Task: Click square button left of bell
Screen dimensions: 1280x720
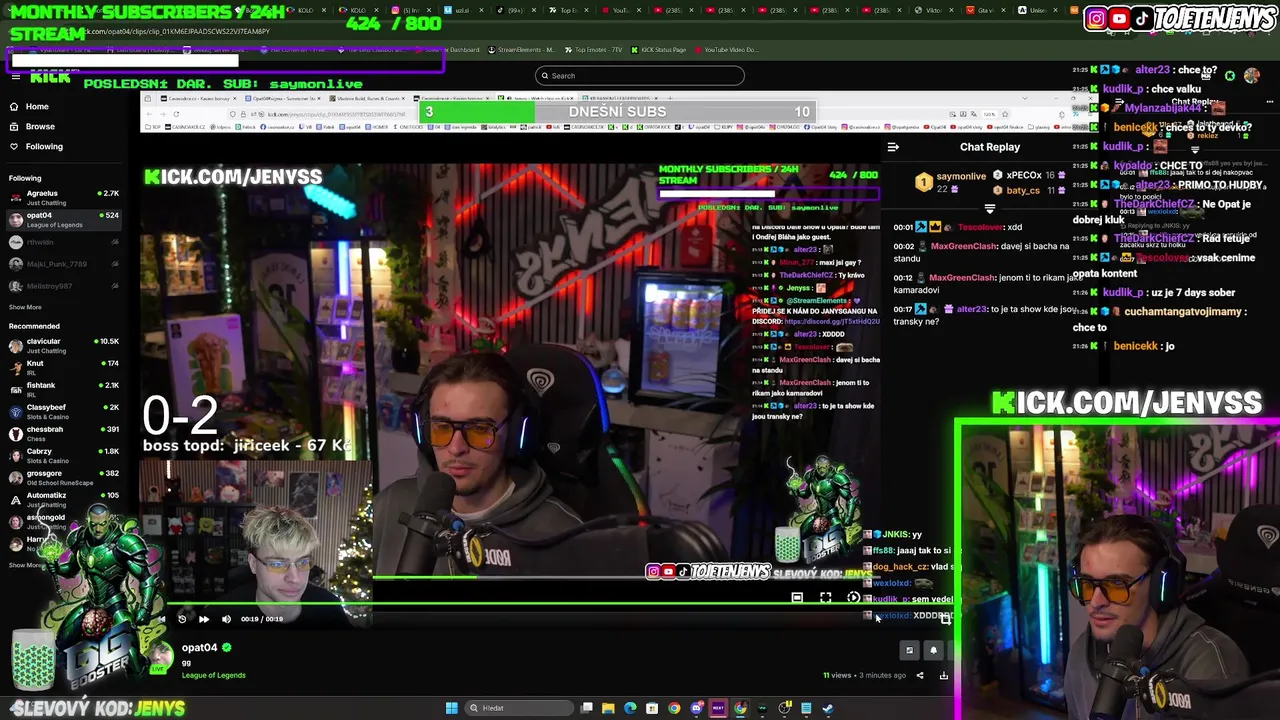Action: click(x=909, y=650)
